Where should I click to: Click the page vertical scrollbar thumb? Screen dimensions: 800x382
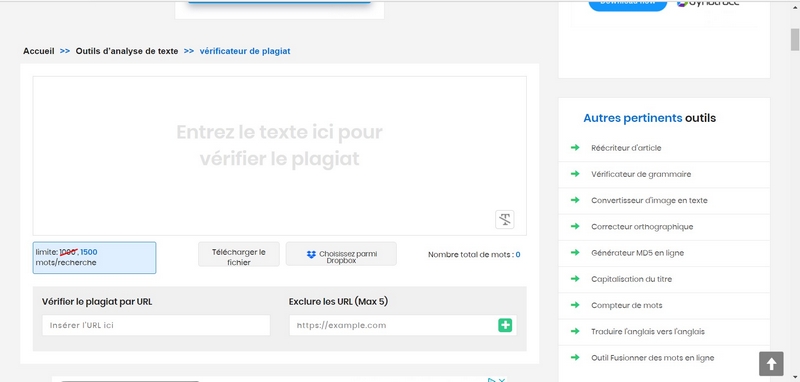tap(795, 40)
